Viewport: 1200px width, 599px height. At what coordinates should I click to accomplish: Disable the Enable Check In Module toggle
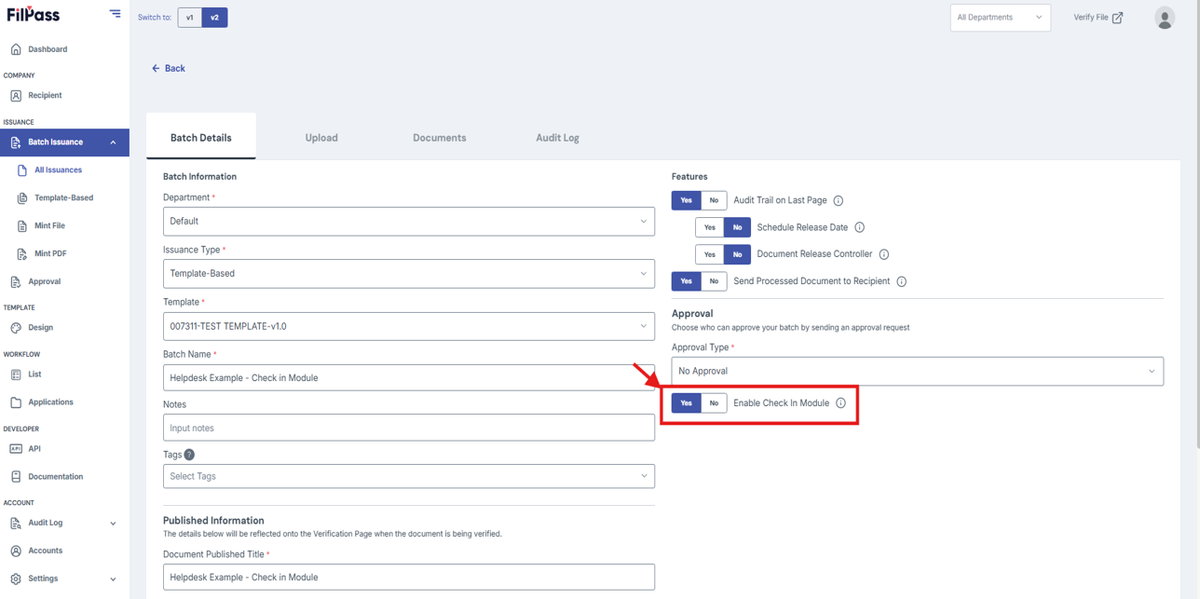pos(714,402)
